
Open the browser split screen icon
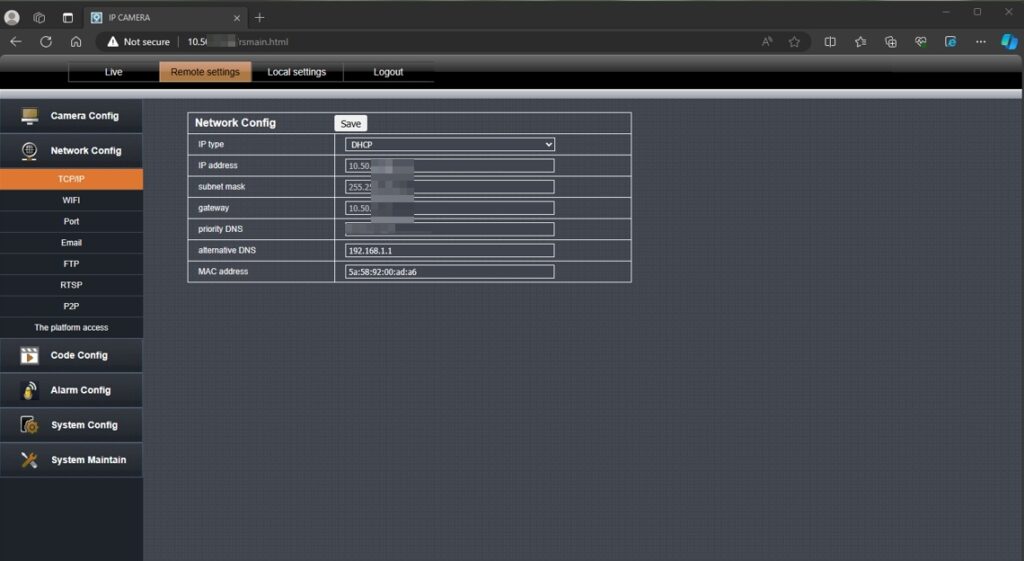click(x=830, y=42)
